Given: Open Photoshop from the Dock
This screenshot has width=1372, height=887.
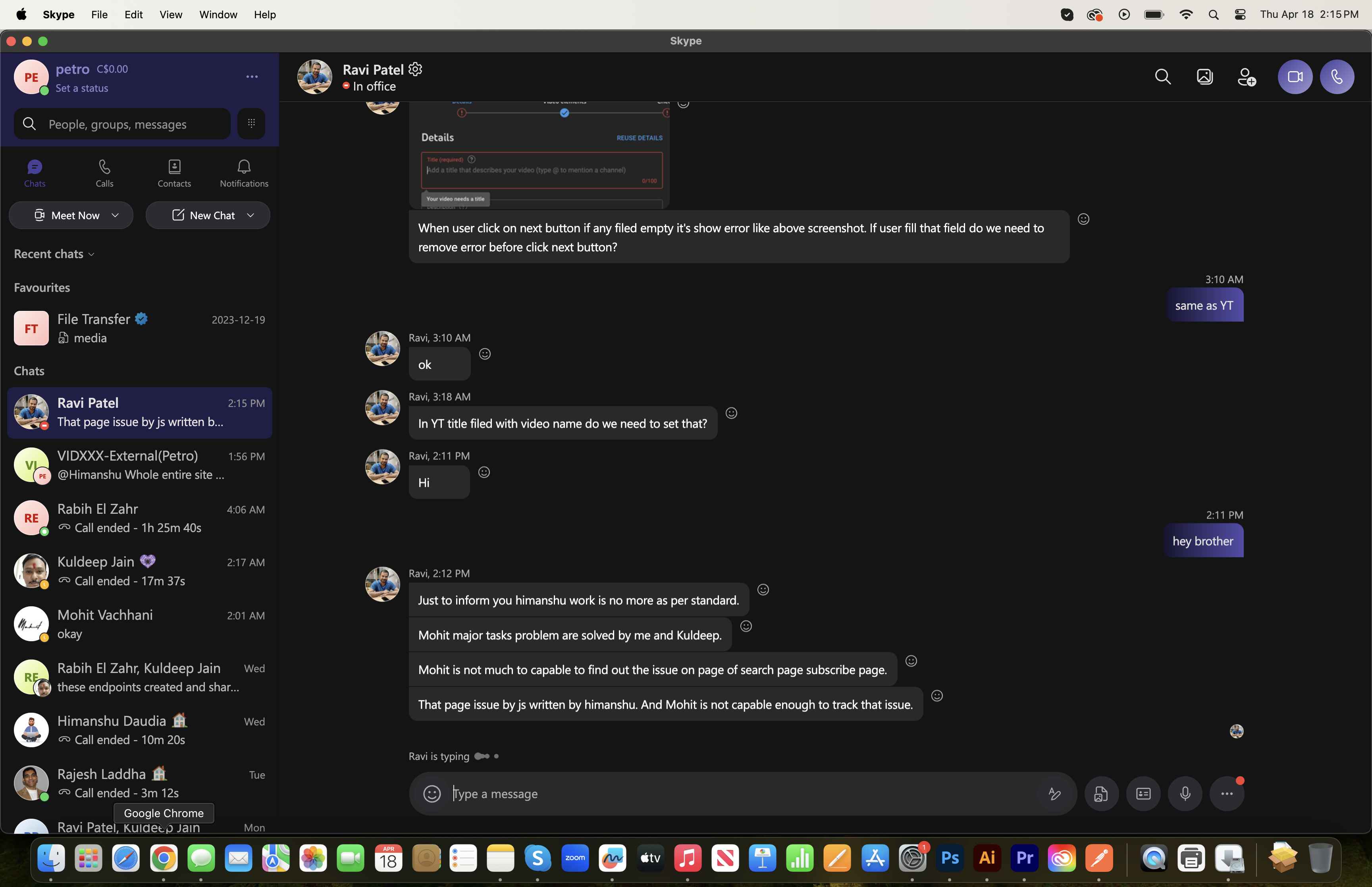Looking at the screenshot, I should pos(949,858).
